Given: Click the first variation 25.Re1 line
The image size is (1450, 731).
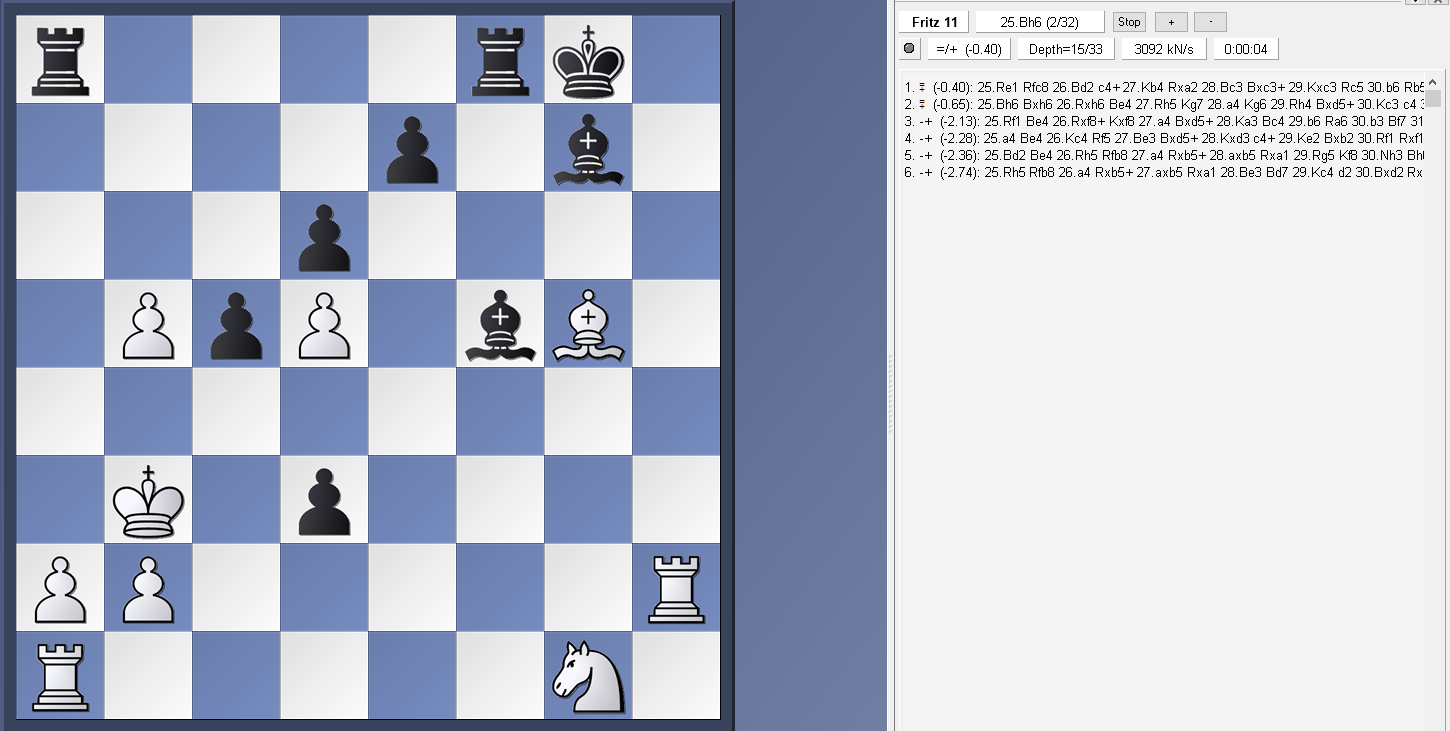Looking at the screenshot, I should tap(1160, 87).
